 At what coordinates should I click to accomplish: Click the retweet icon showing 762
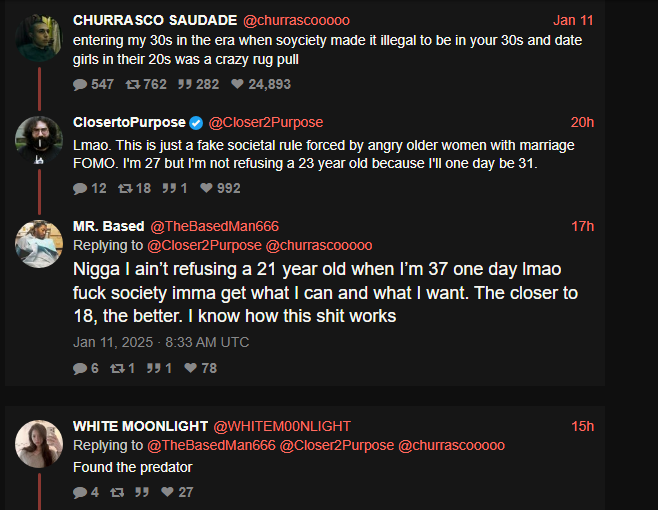tap(133, 84)
